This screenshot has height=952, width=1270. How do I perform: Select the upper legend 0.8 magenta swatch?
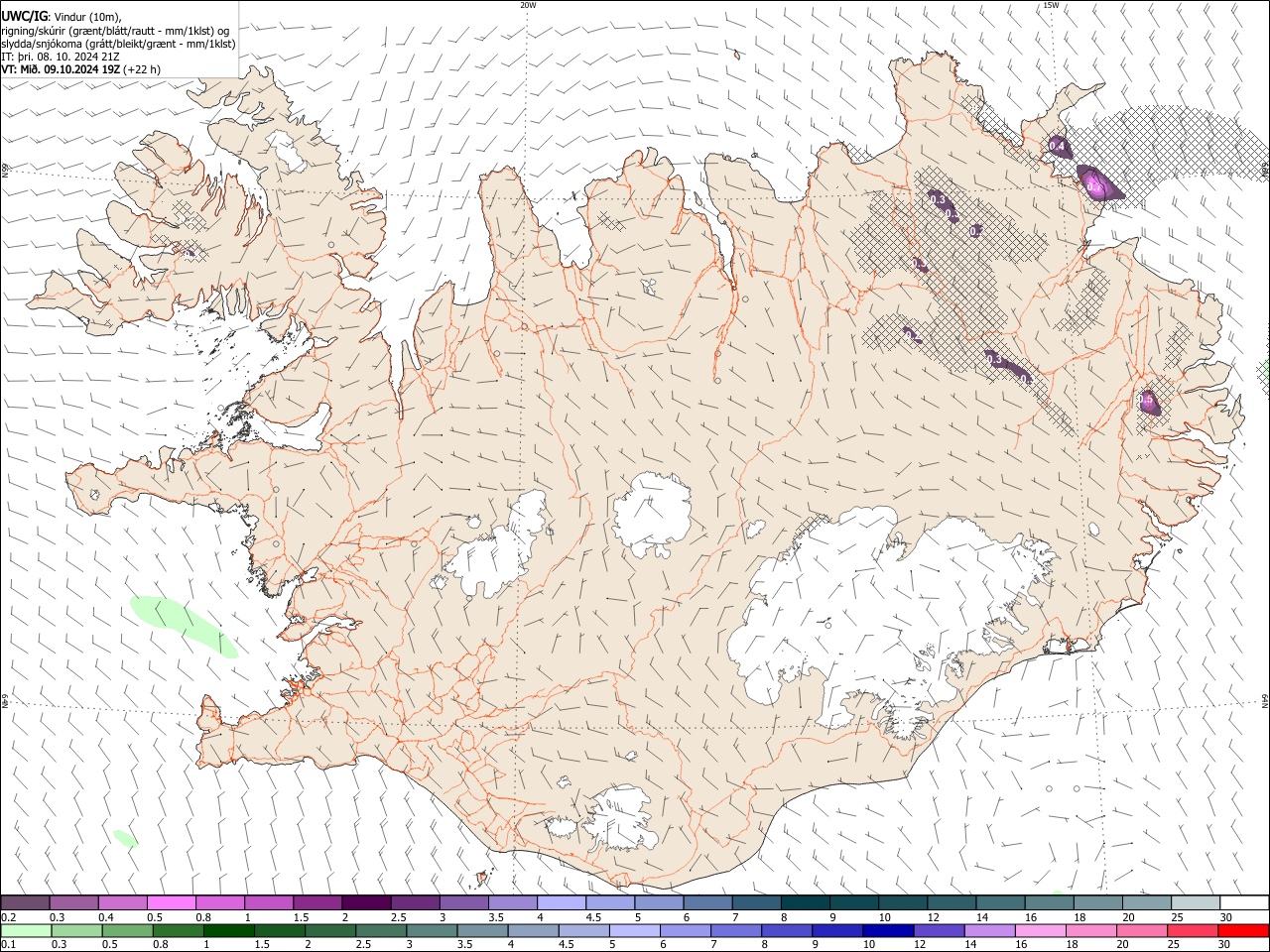[x=219, y=902]
